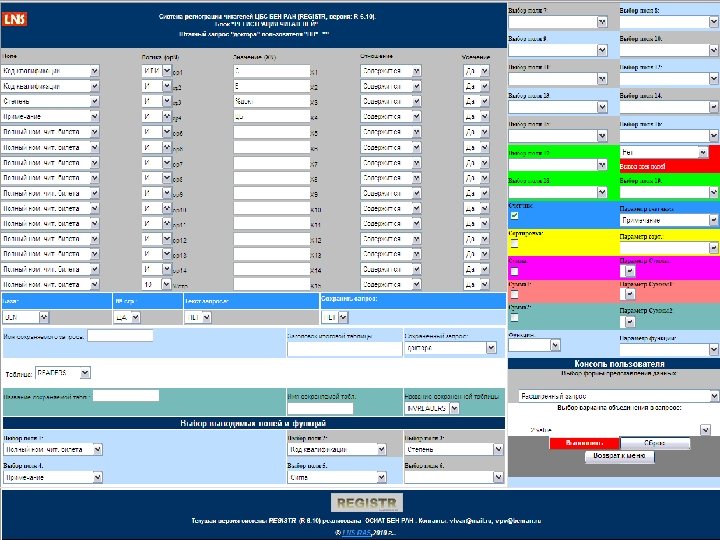Click the saved query name input field

tap(120, 336)
